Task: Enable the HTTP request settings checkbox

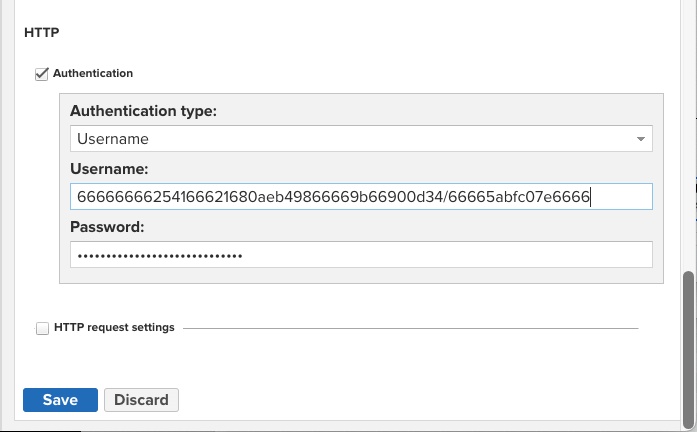Action: (42, 327)
